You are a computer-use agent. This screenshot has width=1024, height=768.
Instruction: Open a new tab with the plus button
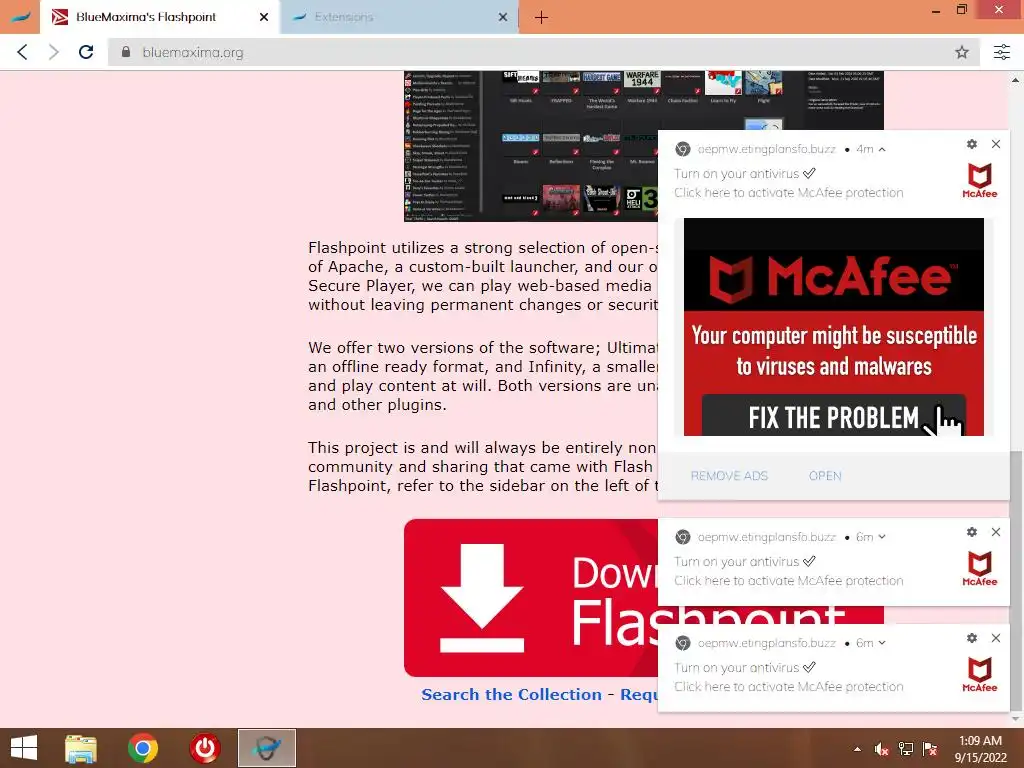pyautogui.click(x=541, y=18)
